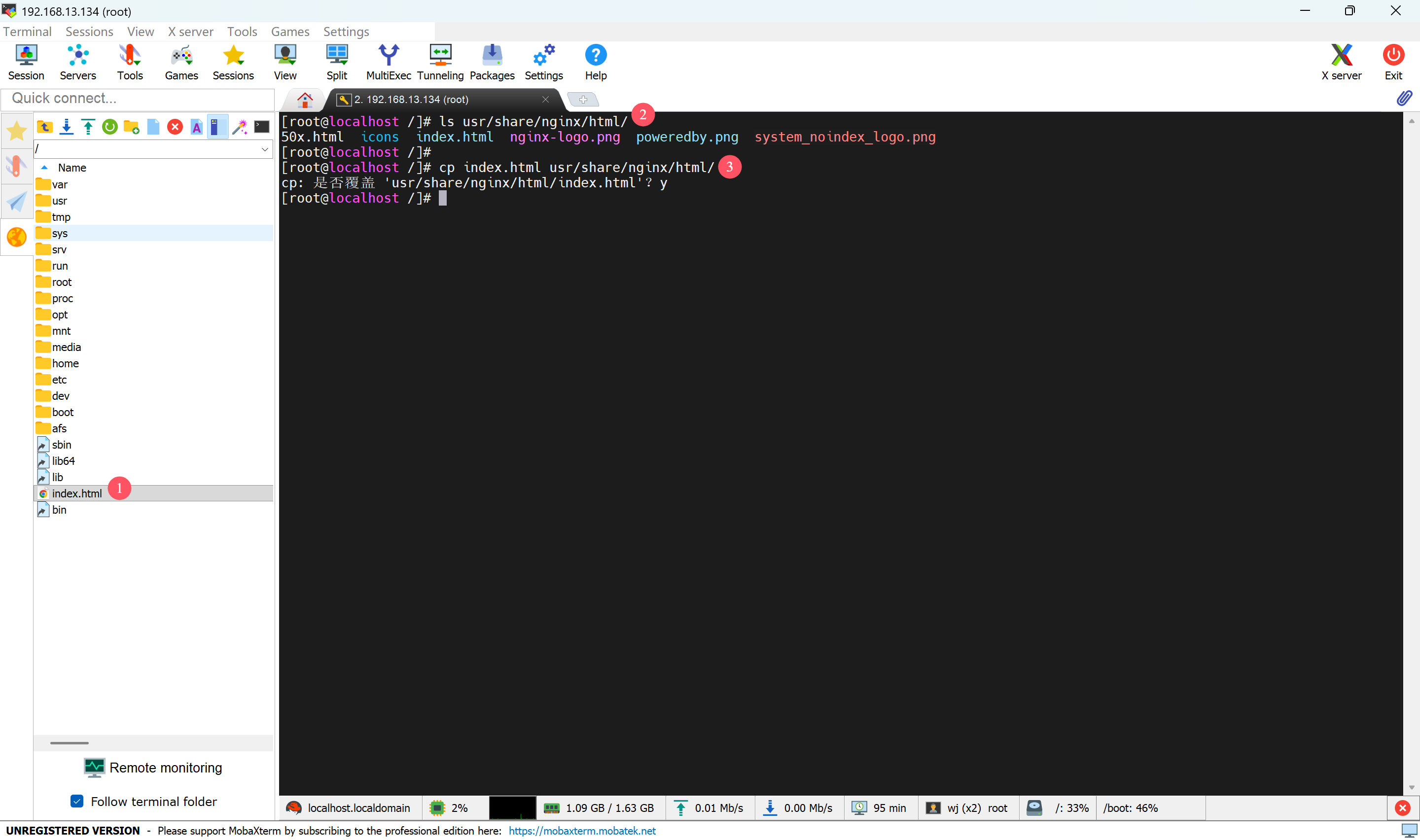Open the Settings menu in menu bar

coord(346,32)
